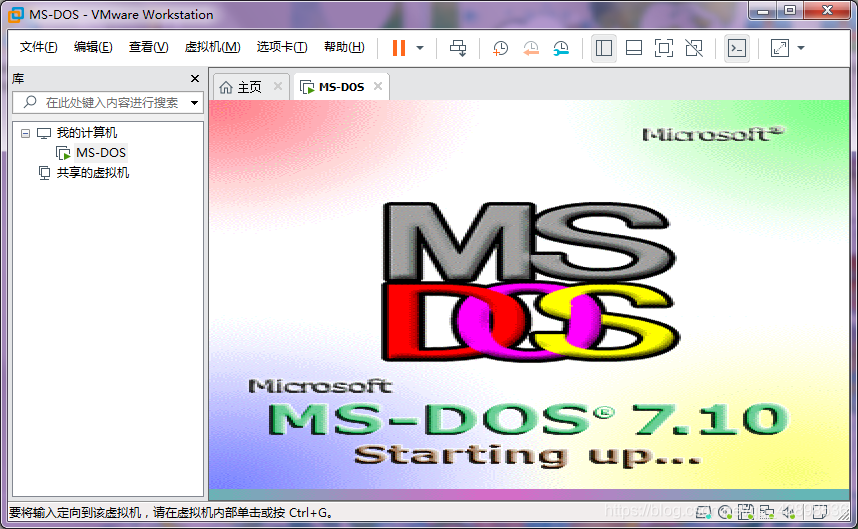Select 我的计算机 in the library tree
This screenshot has height=529, width=858.
pos(86,133)
